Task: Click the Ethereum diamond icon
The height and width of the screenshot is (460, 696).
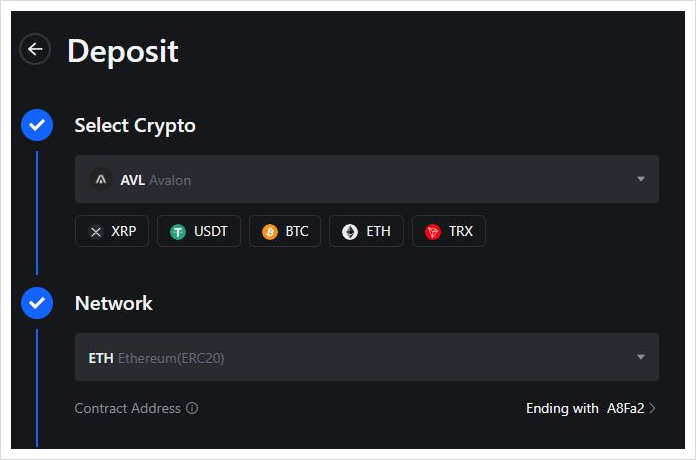Action: pyautogui.click(x=350, y=231)
